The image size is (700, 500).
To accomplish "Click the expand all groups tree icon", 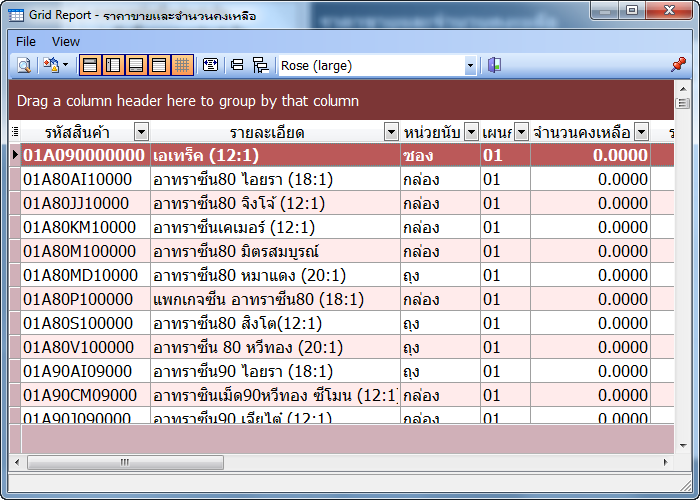I will tap(260, 65).
